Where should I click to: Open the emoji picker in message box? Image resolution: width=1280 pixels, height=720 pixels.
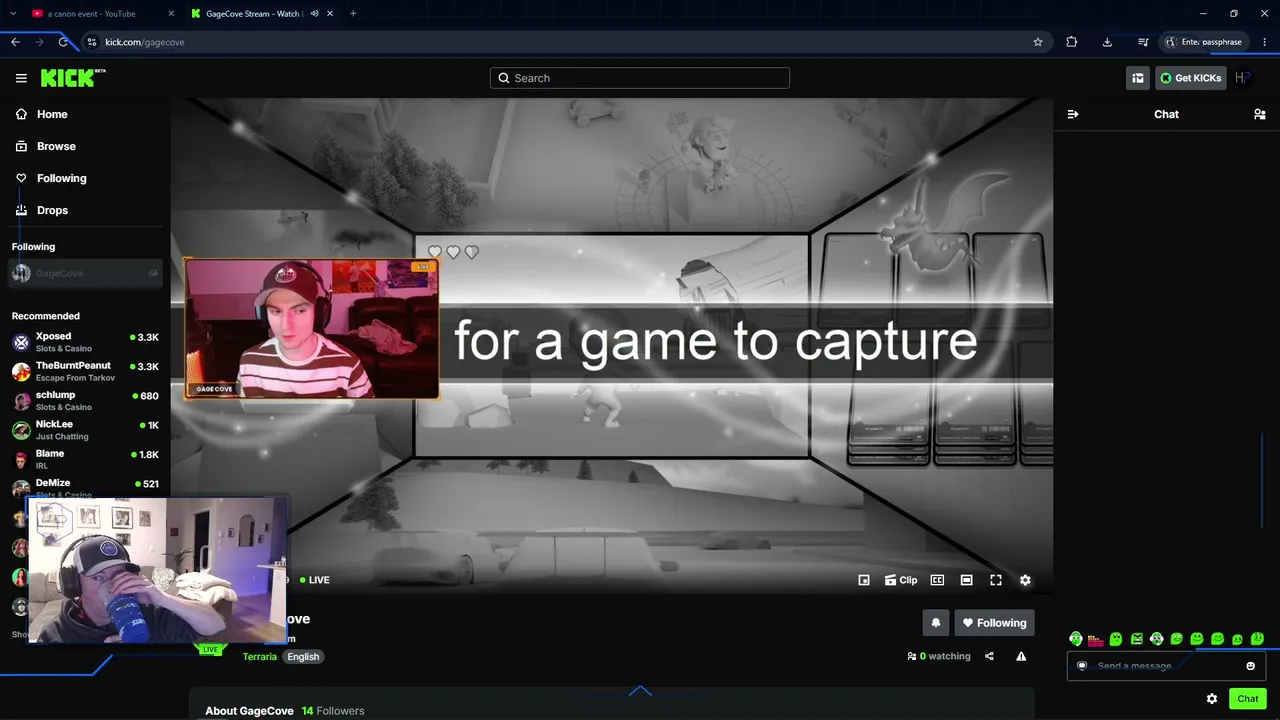1251,666
